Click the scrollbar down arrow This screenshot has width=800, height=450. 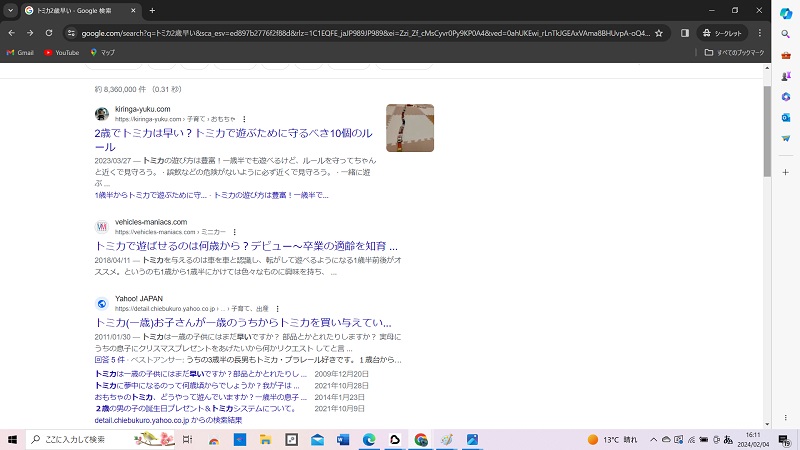coord(767,424)
